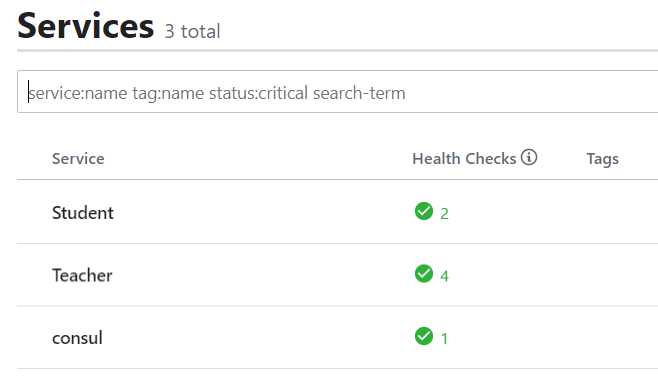Click Student's passing checks count 2

pos(444,214)
